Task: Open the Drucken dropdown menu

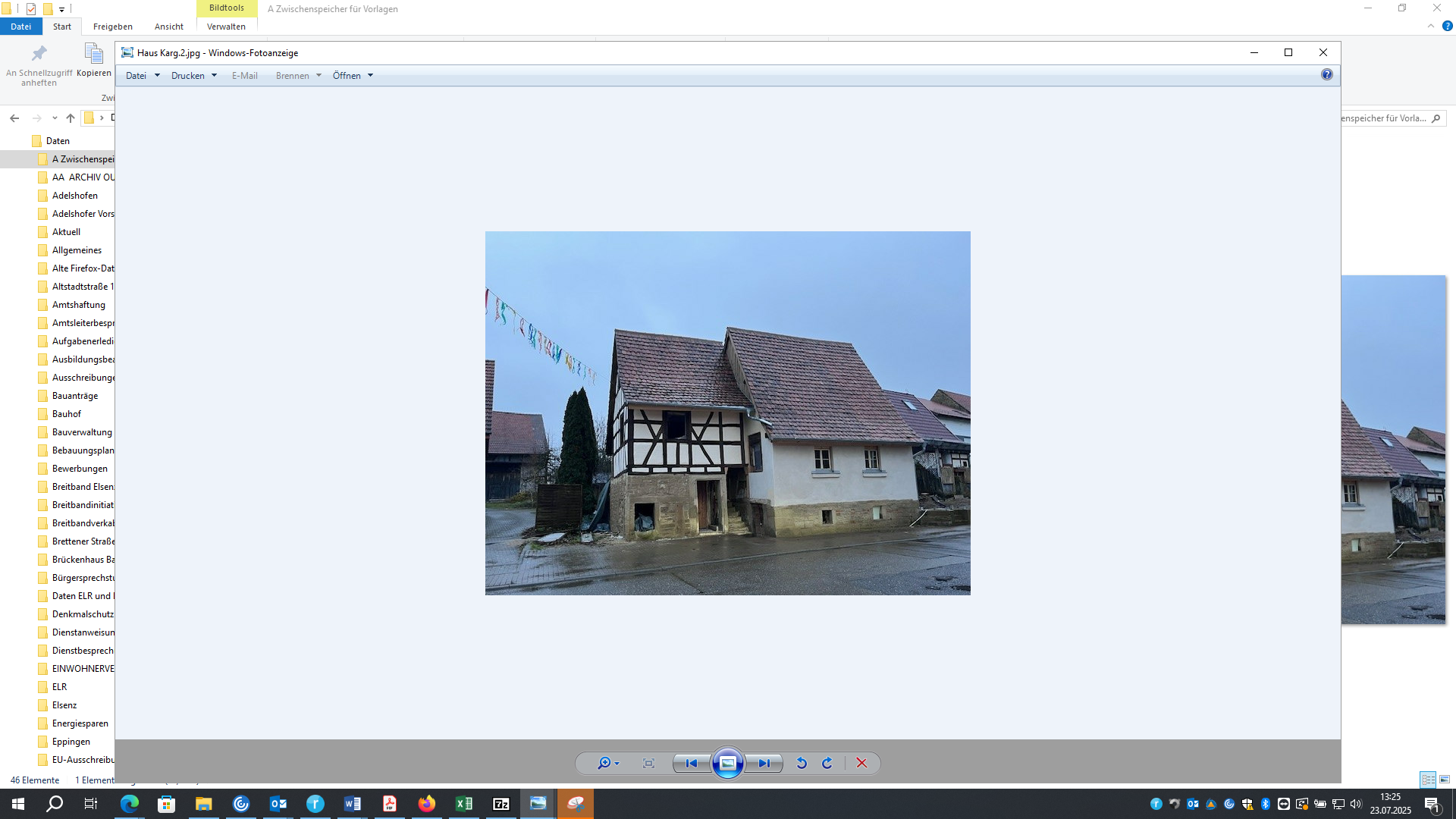Action: point(193,76)
